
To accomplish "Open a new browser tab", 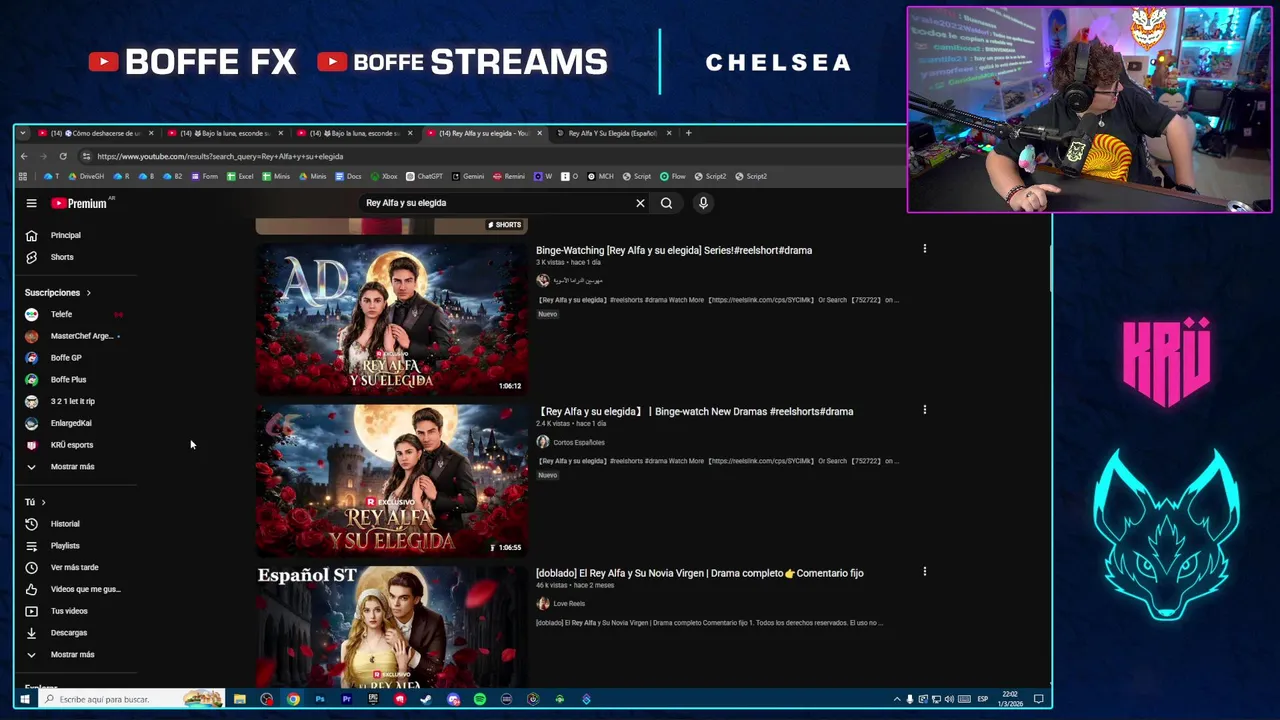I will click(688, 133).
